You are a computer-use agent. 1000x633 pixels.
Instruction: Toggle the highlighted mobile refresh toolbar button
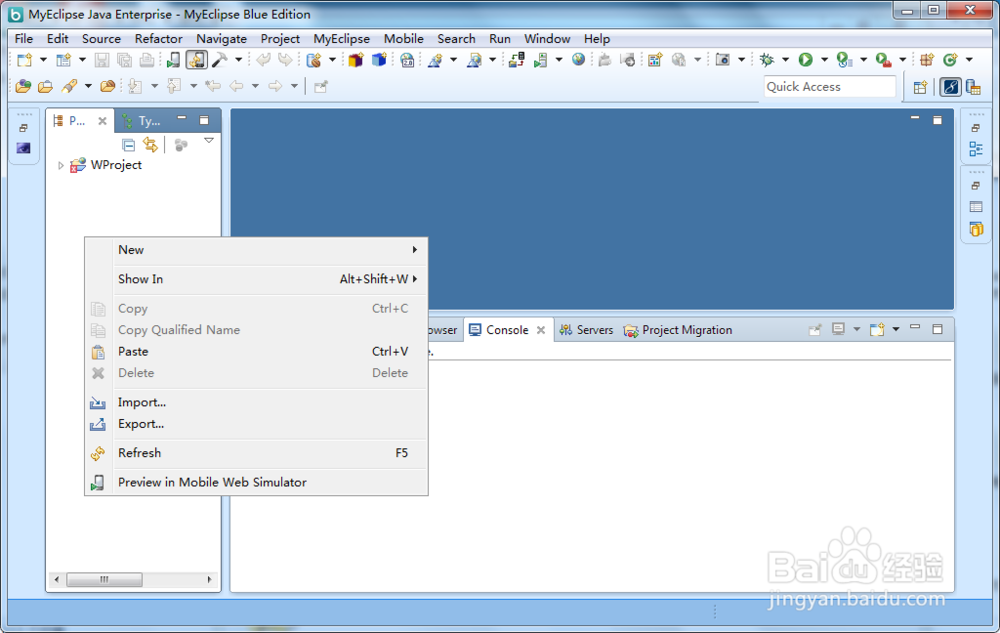coord(196,60)
